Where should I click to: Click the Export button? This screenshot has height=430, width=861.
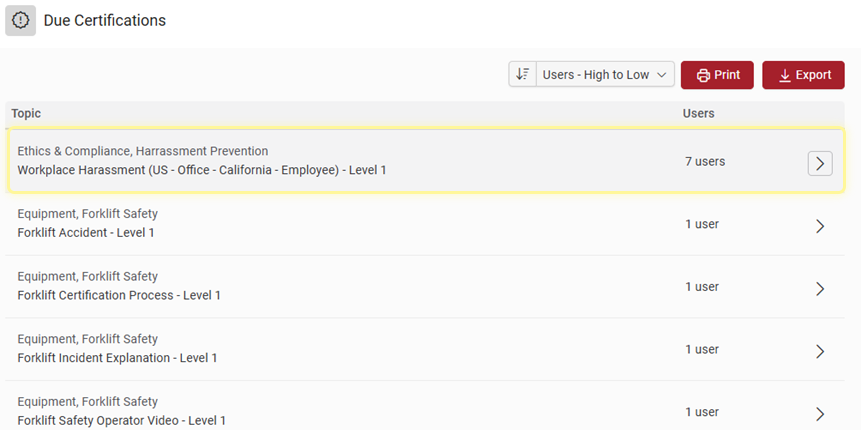click(803, 75)
